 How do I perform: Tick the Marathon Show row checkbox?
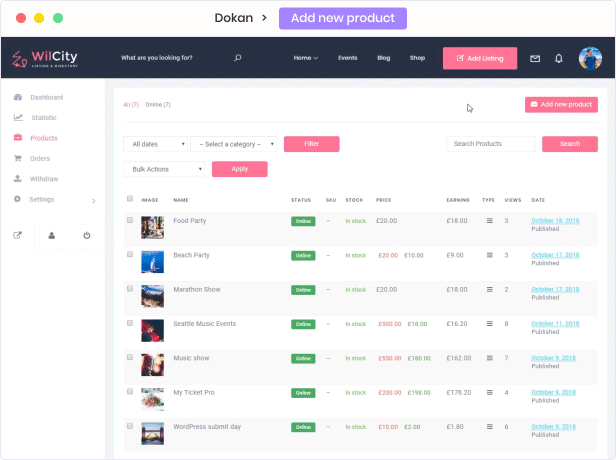tap(130, 288)
